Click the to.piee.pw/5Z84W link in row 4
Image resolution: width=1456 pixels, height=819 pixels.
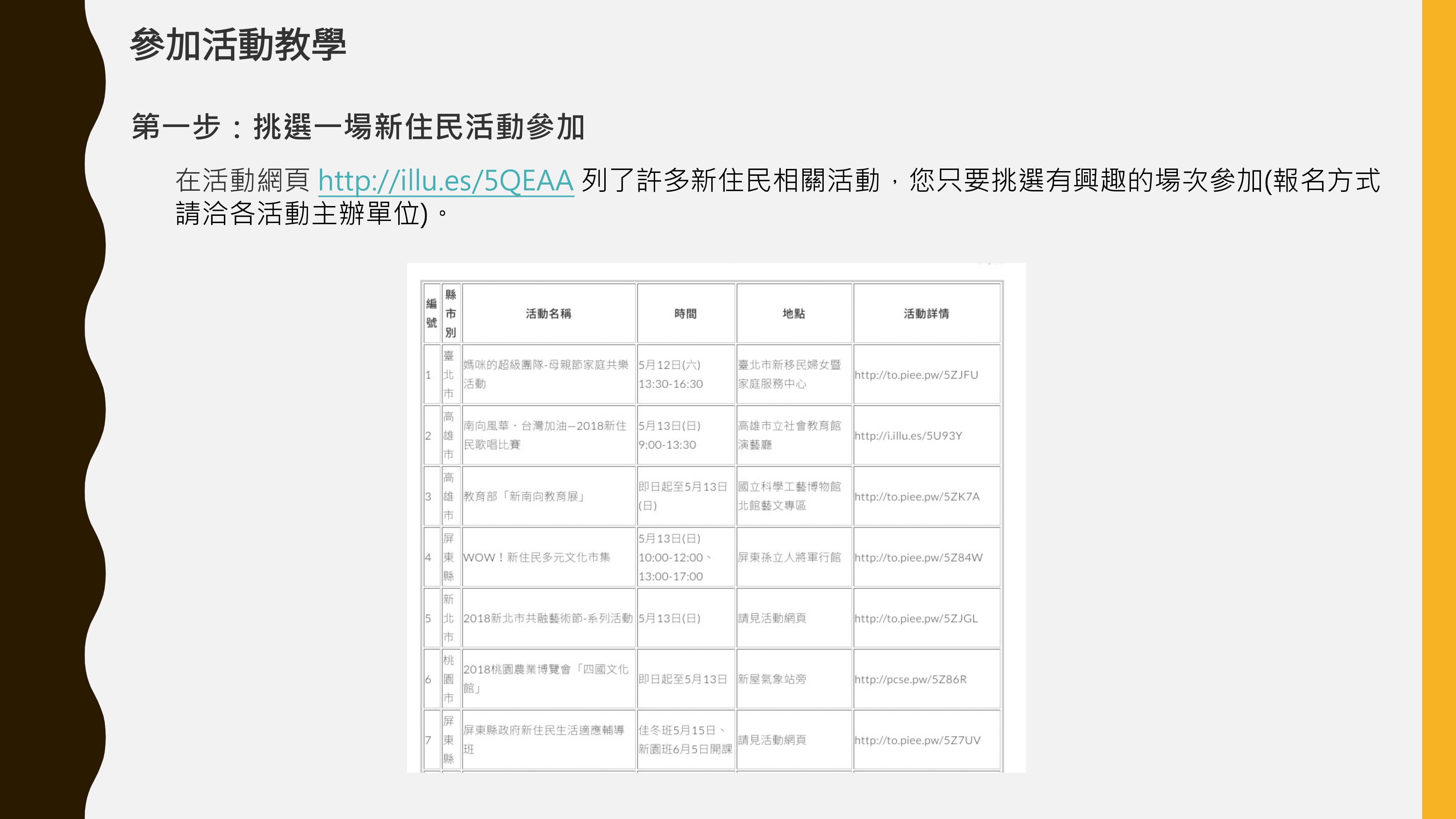tap(918, 558)
